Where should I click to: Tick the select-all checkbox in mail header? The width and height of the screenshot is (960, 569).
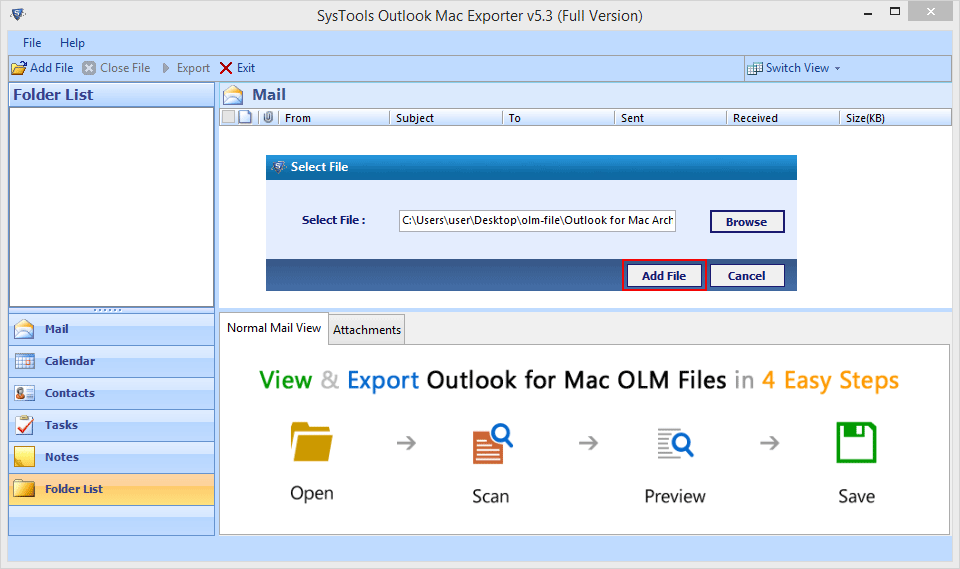pyautogui.click(x=229, y=118)
